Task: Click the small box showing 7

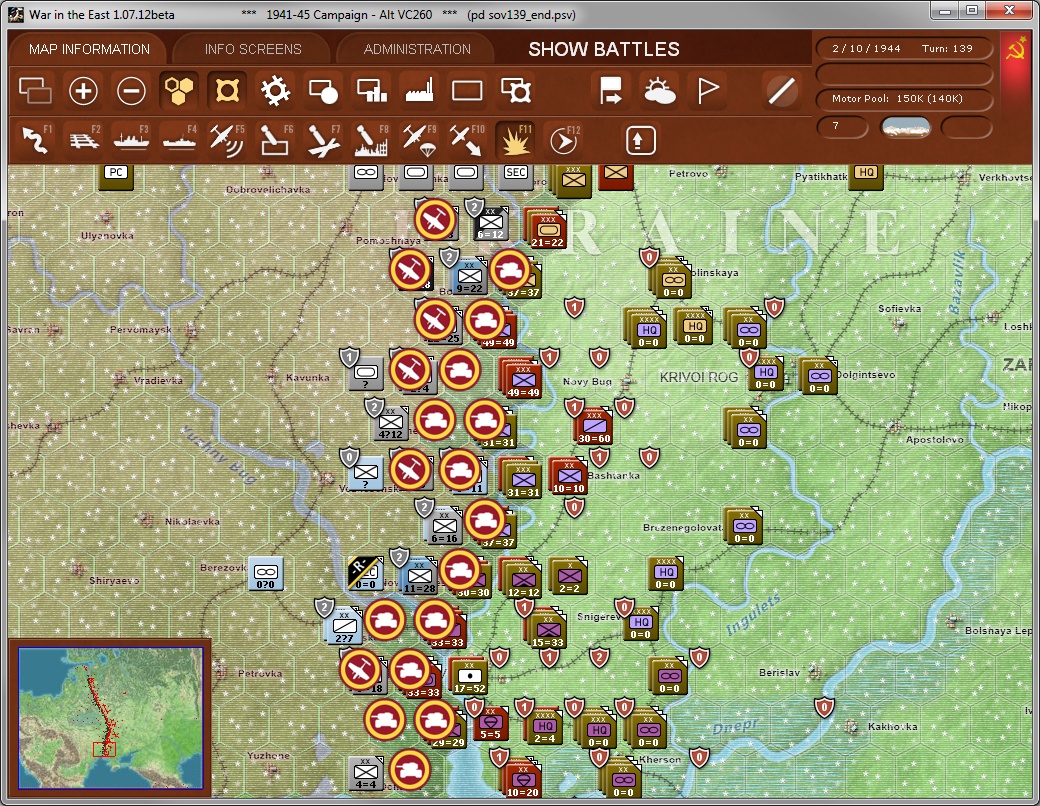Action: pos(842,126)
